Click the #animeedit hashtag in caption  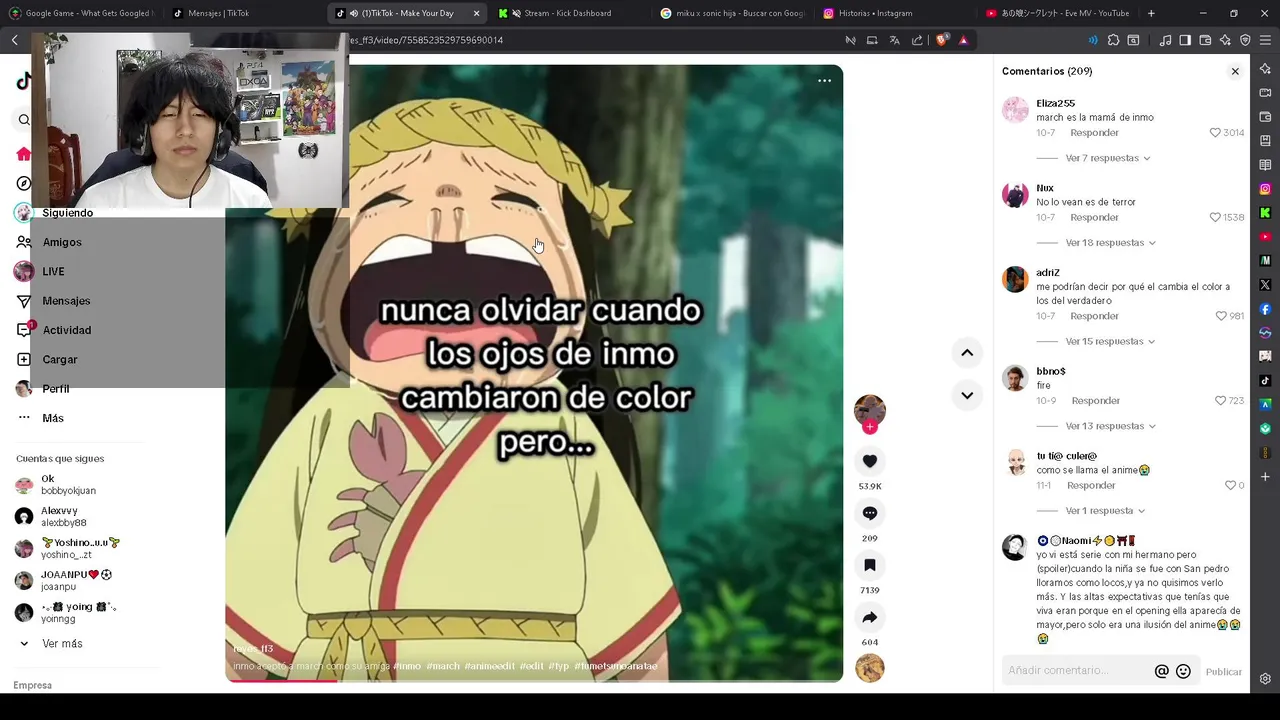point(489,666)
